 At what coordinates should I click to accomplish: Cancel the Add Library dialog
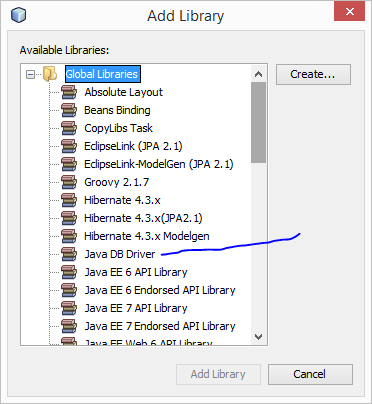pos(310,374)
